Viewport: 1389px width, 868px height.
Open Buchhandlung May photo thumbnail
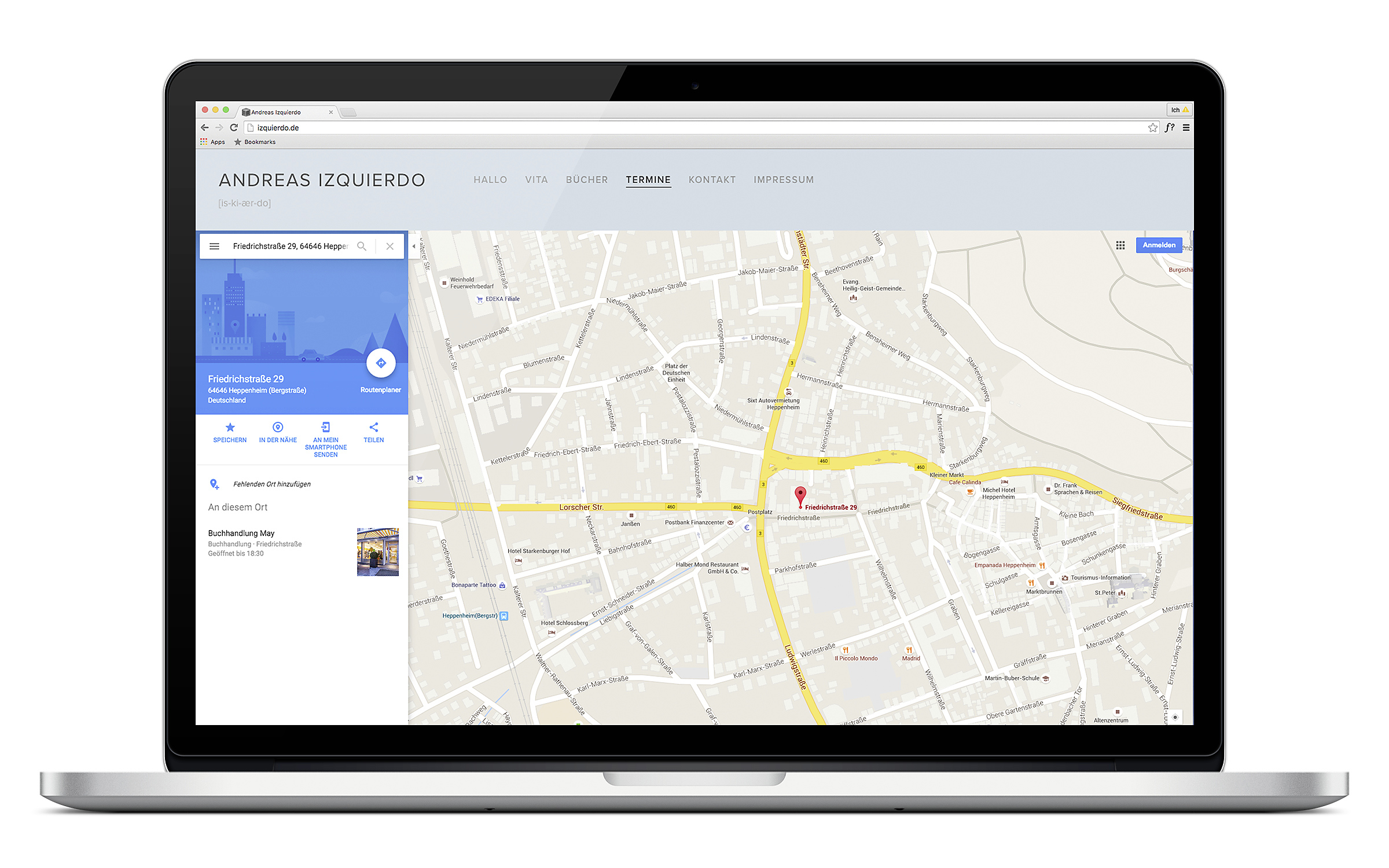point(378,552)
